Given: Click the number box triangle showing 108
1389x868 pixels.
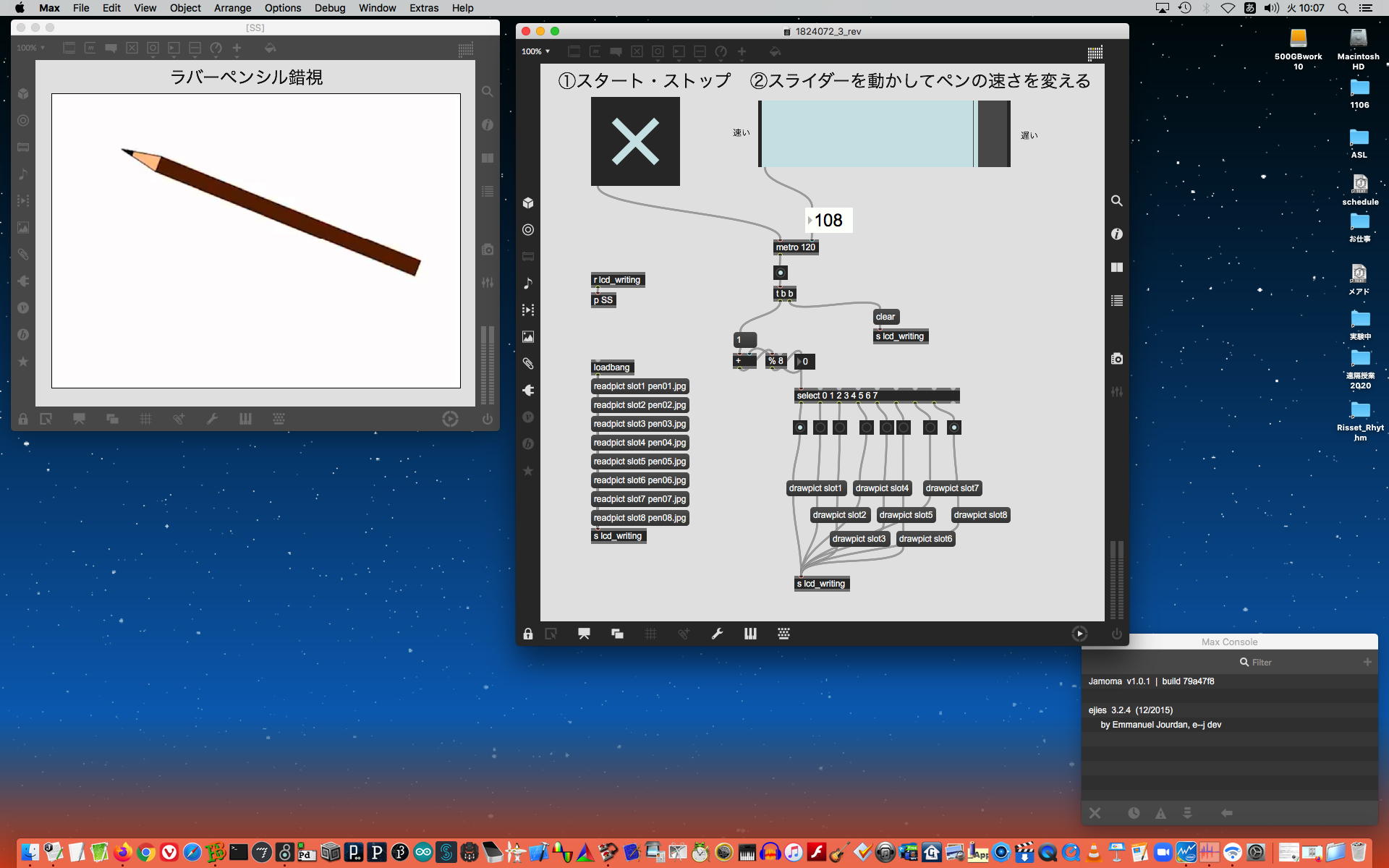Looking at the screenshot, I should tap(811, 221).
